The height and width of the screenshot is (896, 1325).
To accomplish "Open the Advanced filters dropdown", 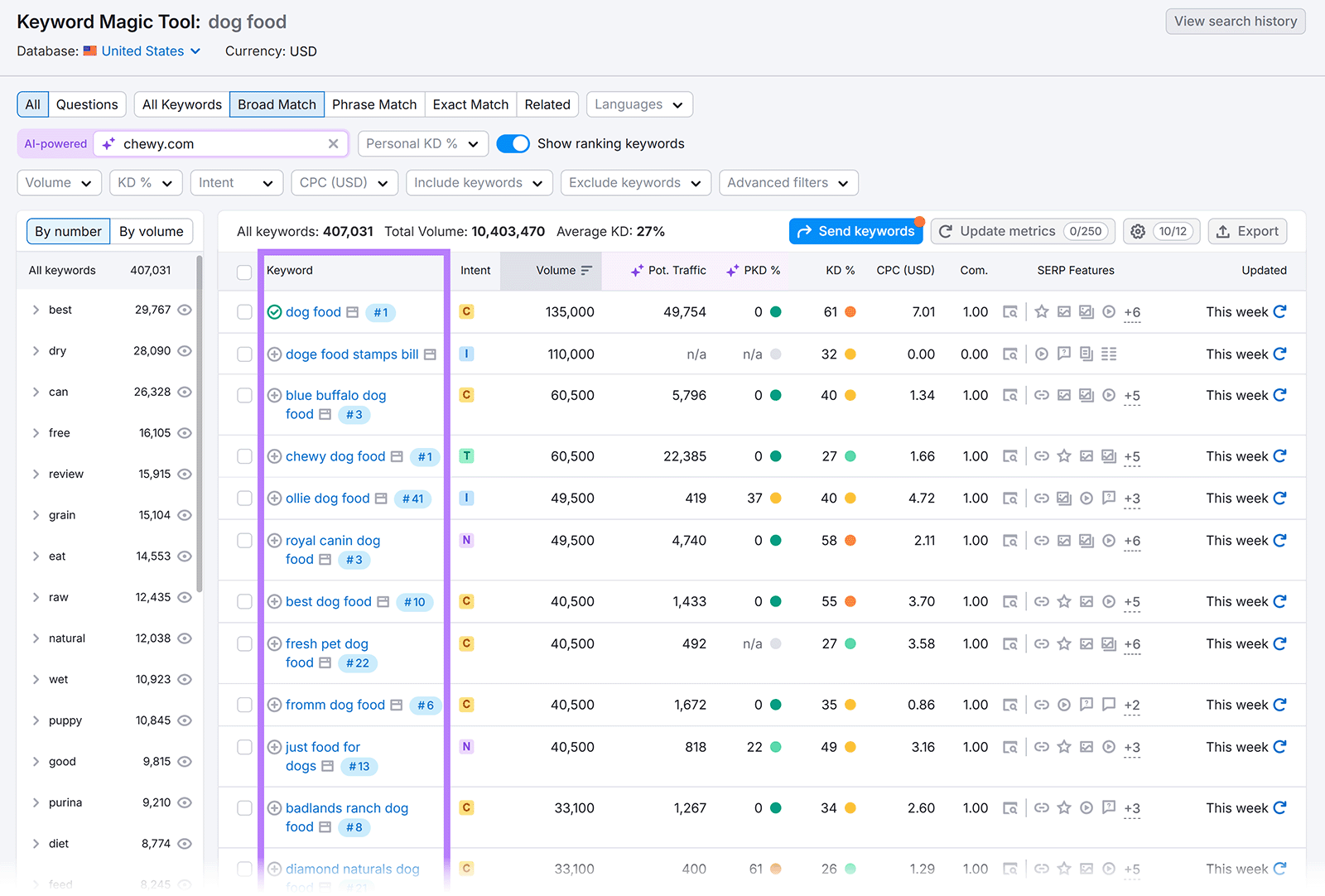I will pyautogui.click(x=787, y=182).
